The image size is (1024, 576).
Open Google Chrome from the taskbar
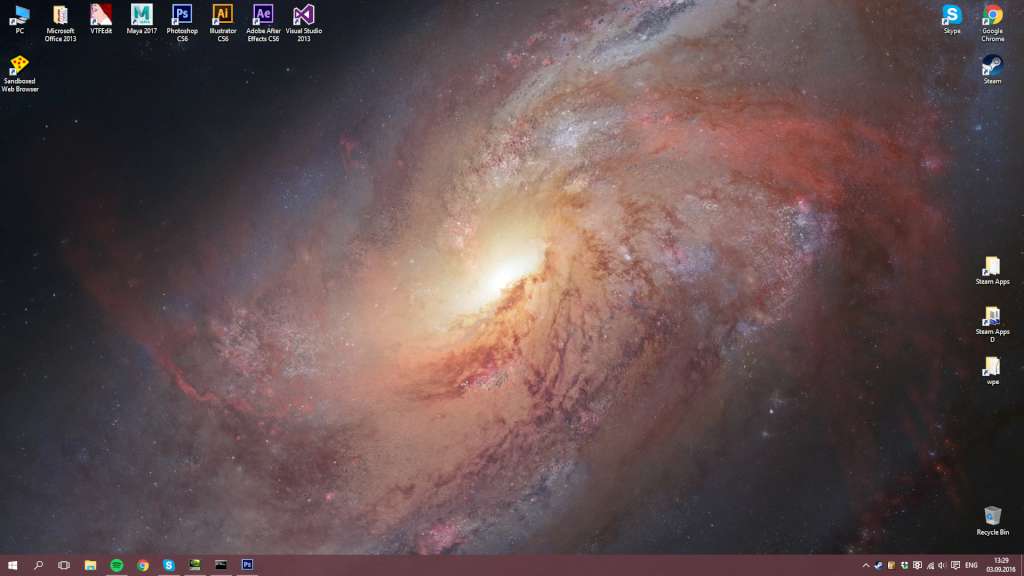[142, 566]
